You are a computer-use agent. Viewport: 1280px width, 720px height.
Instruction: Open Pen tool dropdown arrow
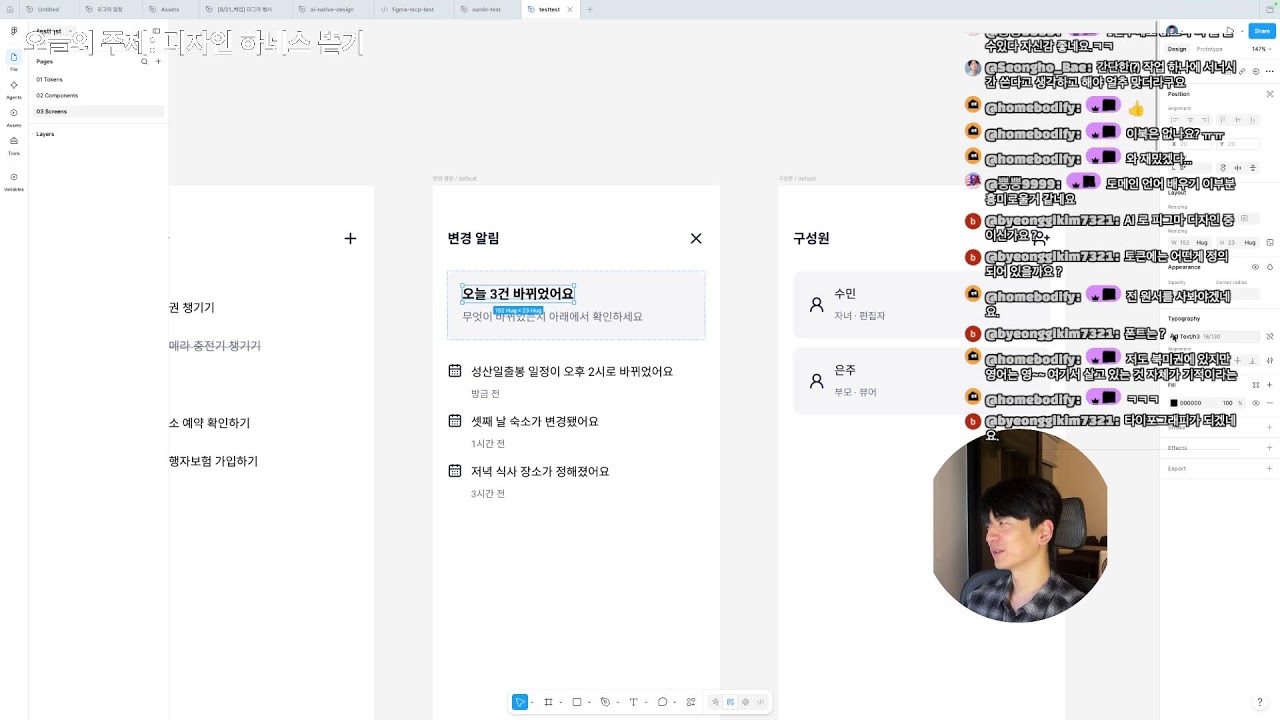point(618,702)
